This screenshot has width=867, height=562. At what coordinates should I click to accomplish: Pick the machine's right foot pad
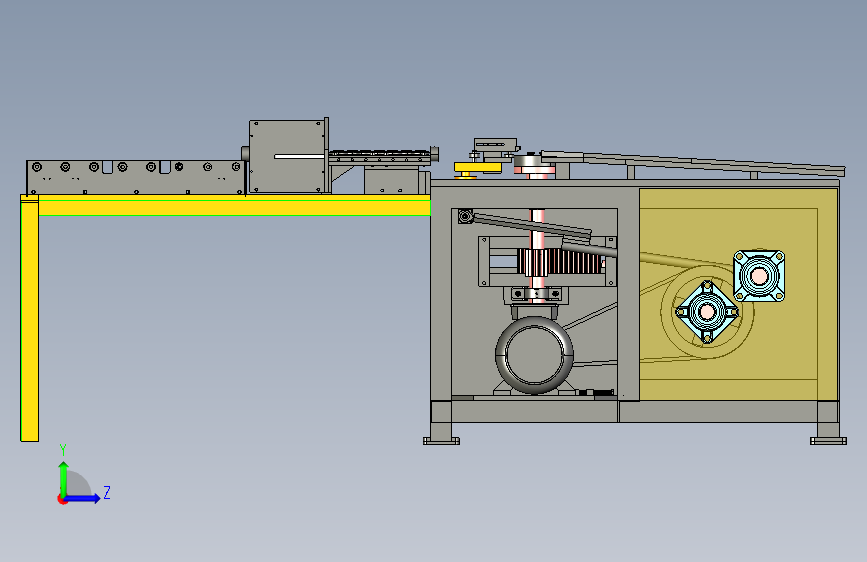(x=828, y=441)
